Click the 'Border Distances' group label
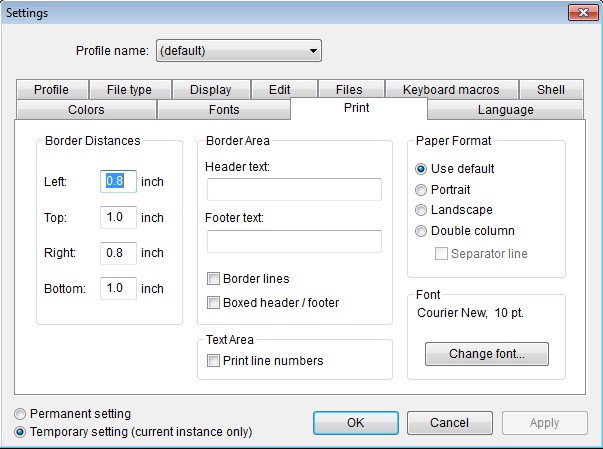 [93, 141]
